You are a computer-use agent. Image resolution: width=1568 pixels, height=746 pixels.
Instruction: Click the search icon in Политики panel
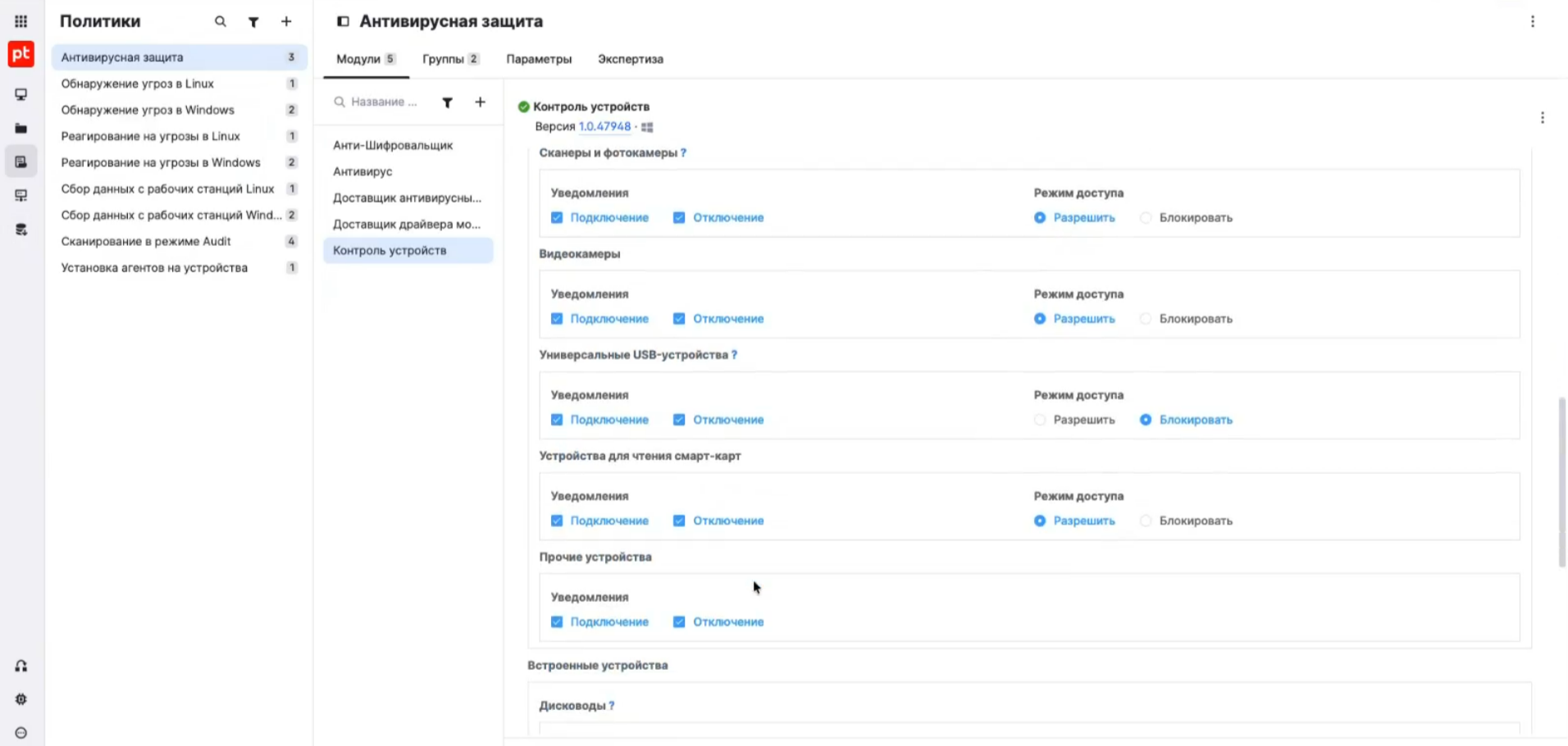221,22
